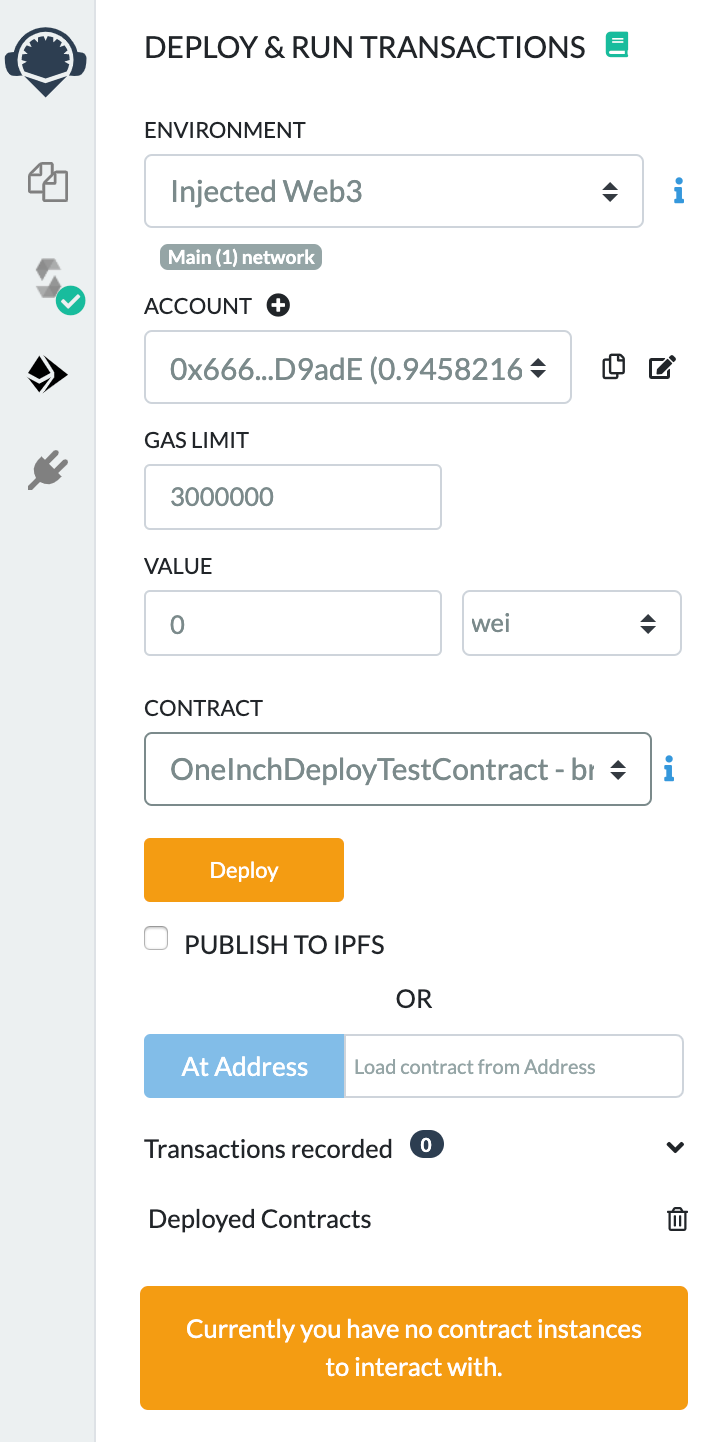Viewport: 724px width, 1442px height.
Task: Enable the Publish to IPFS checkbox
Action: point(156,939)
